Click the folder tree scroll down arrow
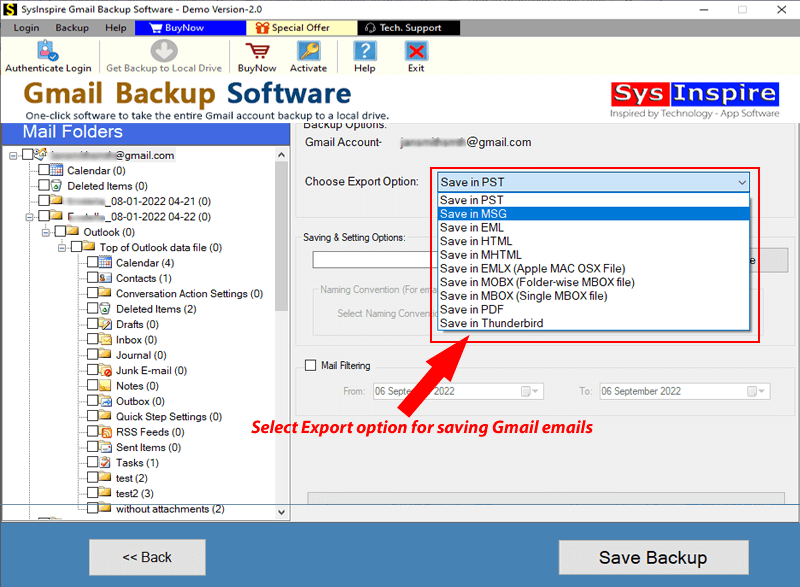800x587 pixels. (281, 512)
